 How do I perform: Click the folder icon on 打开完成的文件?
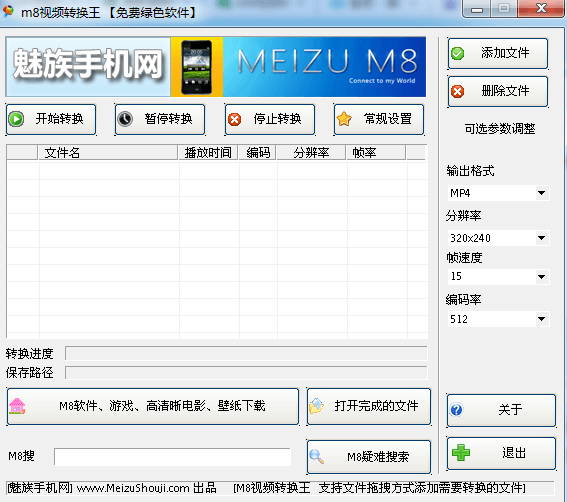point(316,406)
